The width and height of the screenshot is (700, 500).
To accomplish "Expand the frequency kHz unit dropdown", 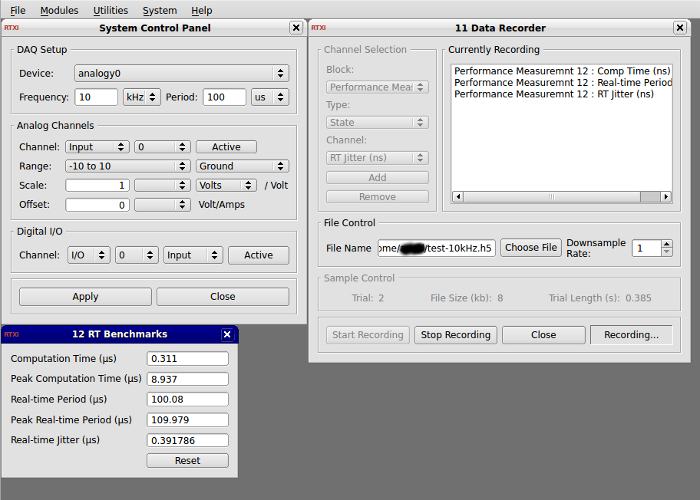I will 140,97.
